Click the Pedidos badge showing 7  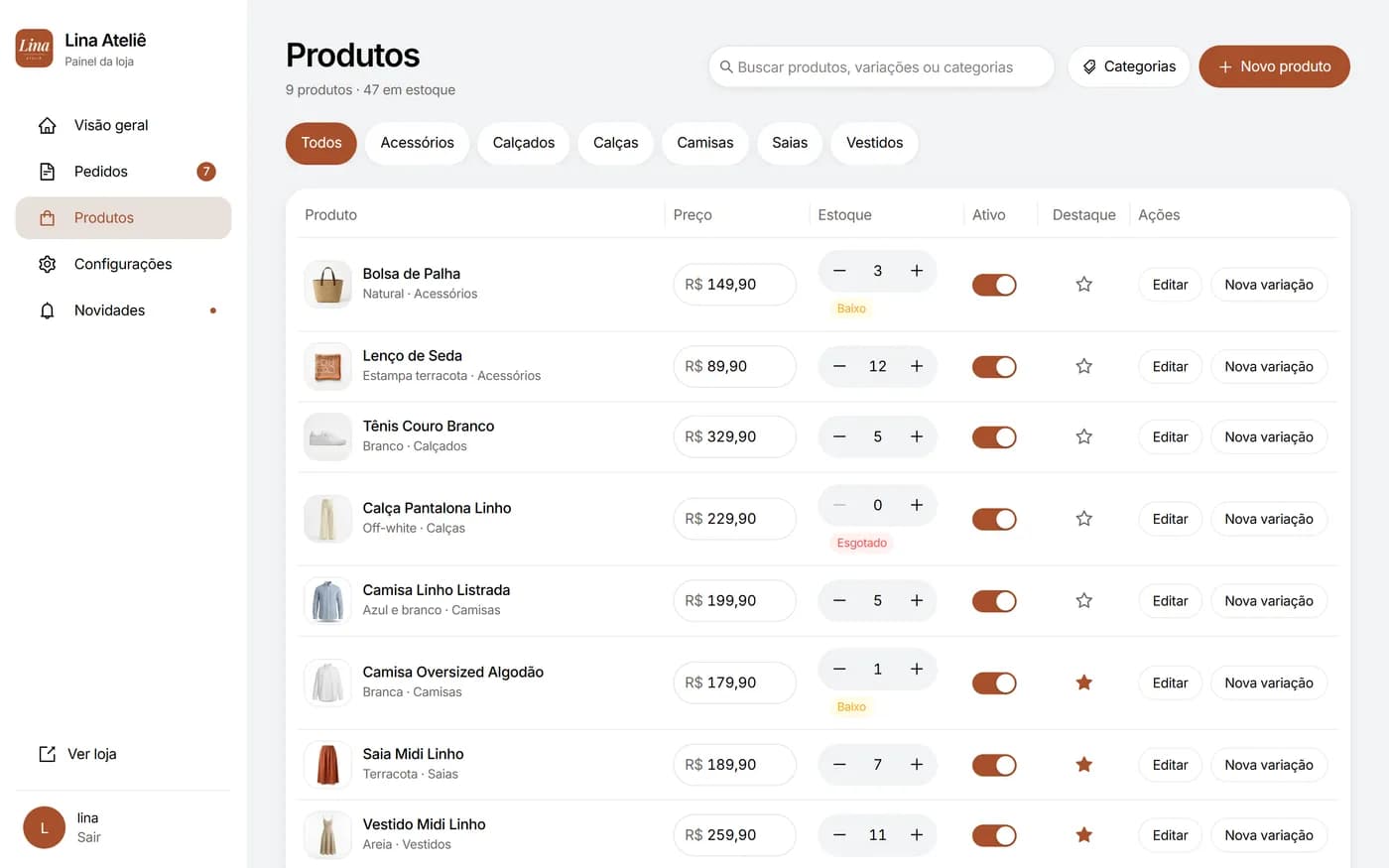point(206,172)
